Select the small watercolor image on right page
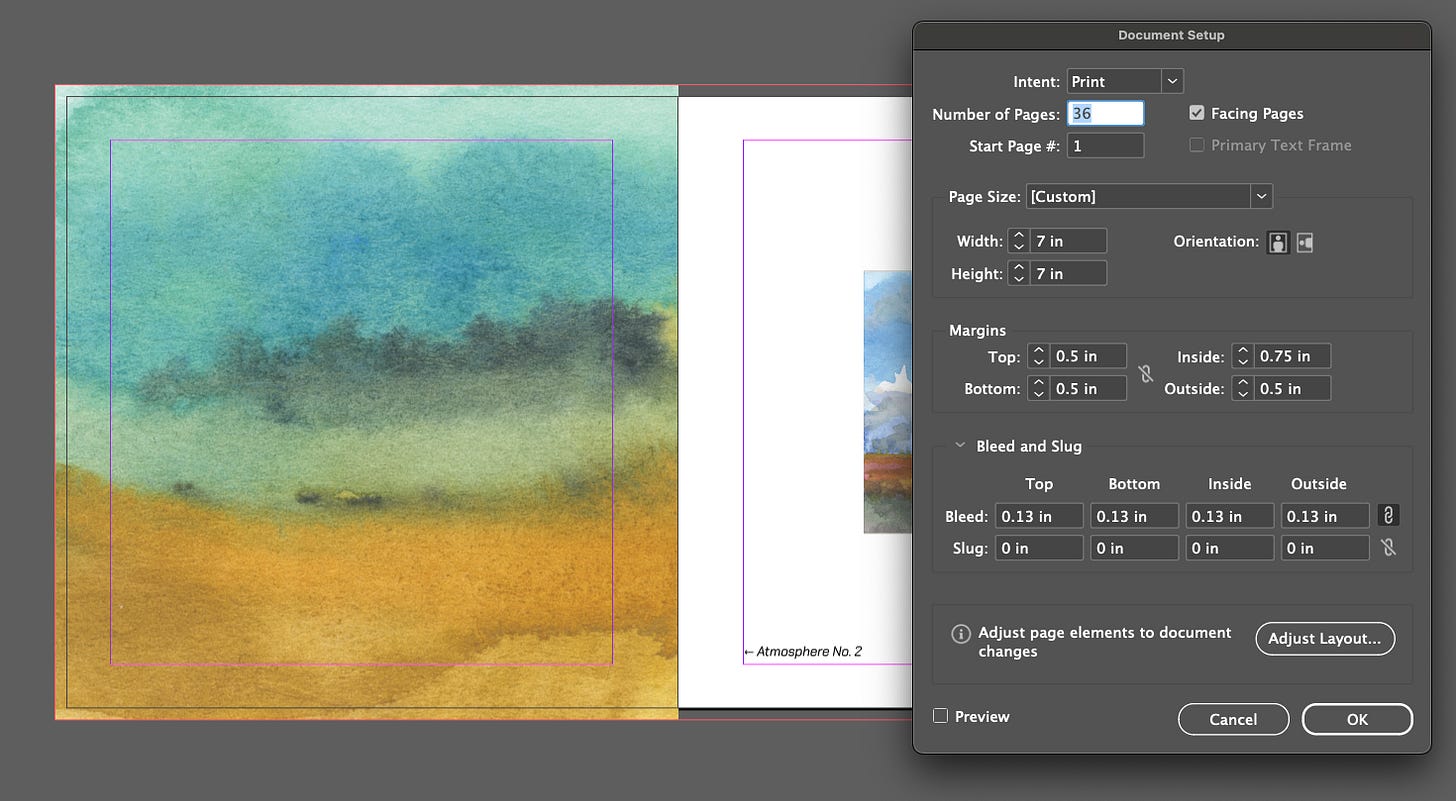Viewport: 1456px width, 801px height. [x=889, y=401]
